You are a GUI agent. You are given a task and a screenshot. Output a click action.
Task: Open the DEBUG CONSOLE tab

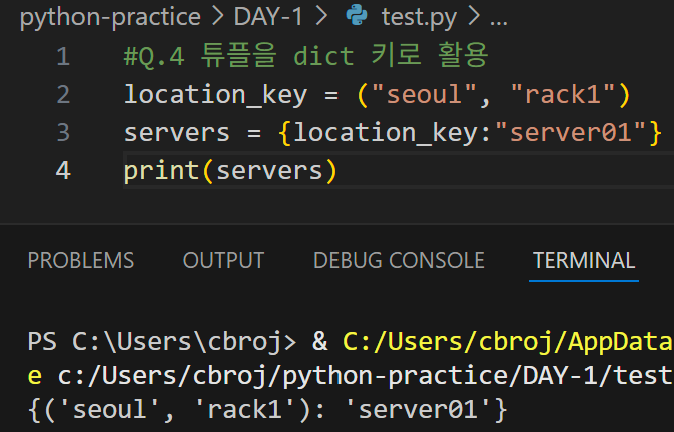(399, 260)
